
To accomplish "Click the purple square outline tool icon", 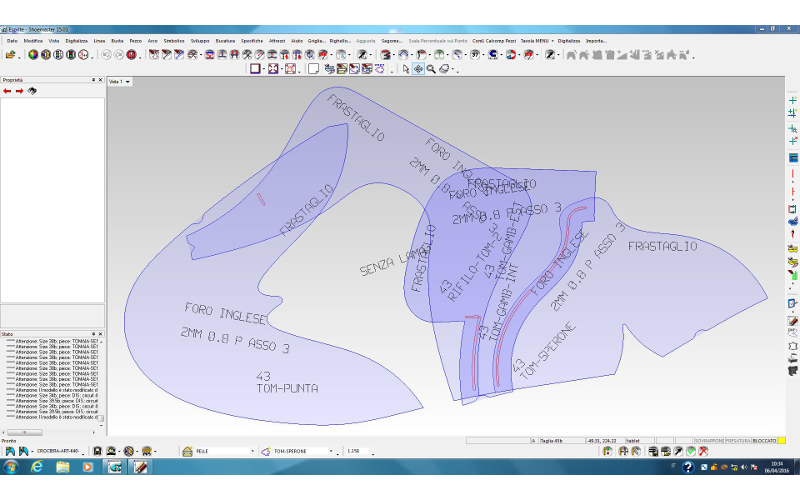I will pyautogui.click(x=255, y=69).
